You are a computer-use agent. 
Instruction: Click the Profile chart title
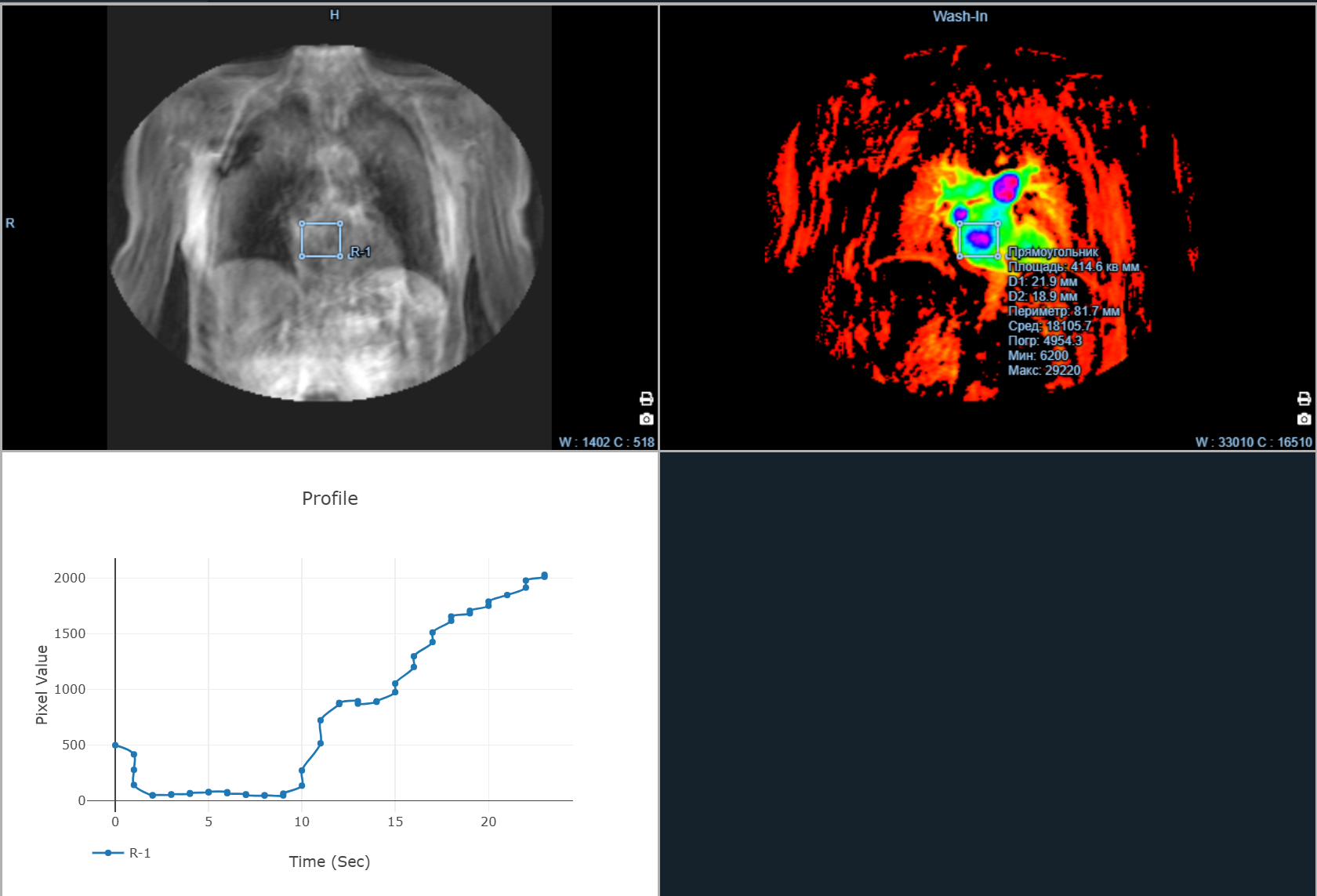[x=330, y=499]
